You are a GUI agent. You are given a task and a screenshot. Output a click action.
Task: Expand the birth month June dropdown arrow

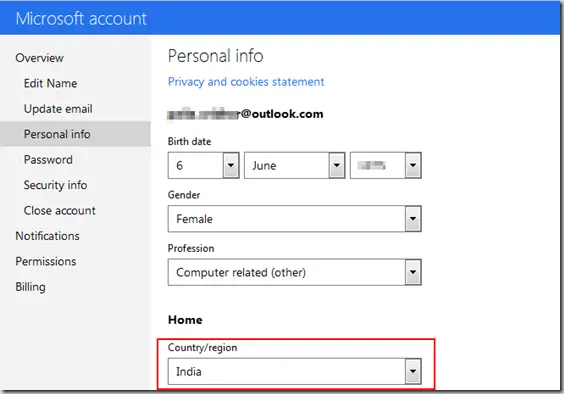(x=337, y=166)
